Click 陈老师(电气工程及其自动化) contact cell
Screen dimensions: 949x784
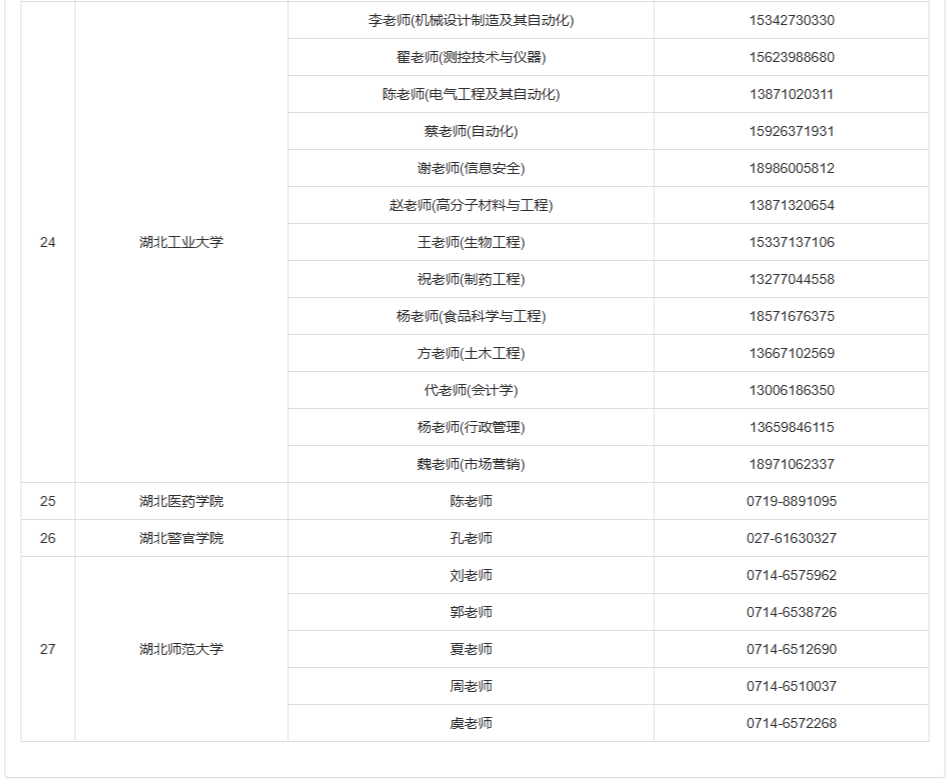(x=471, y=94)
